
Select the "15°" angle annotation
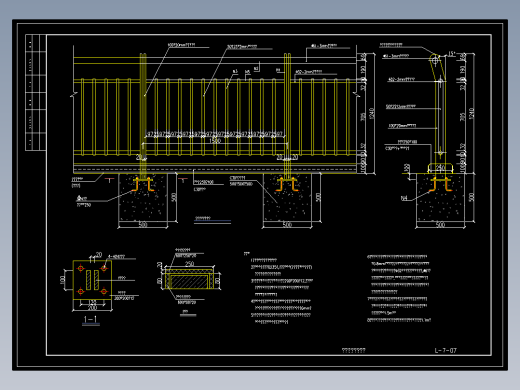(x=451, y=54)
